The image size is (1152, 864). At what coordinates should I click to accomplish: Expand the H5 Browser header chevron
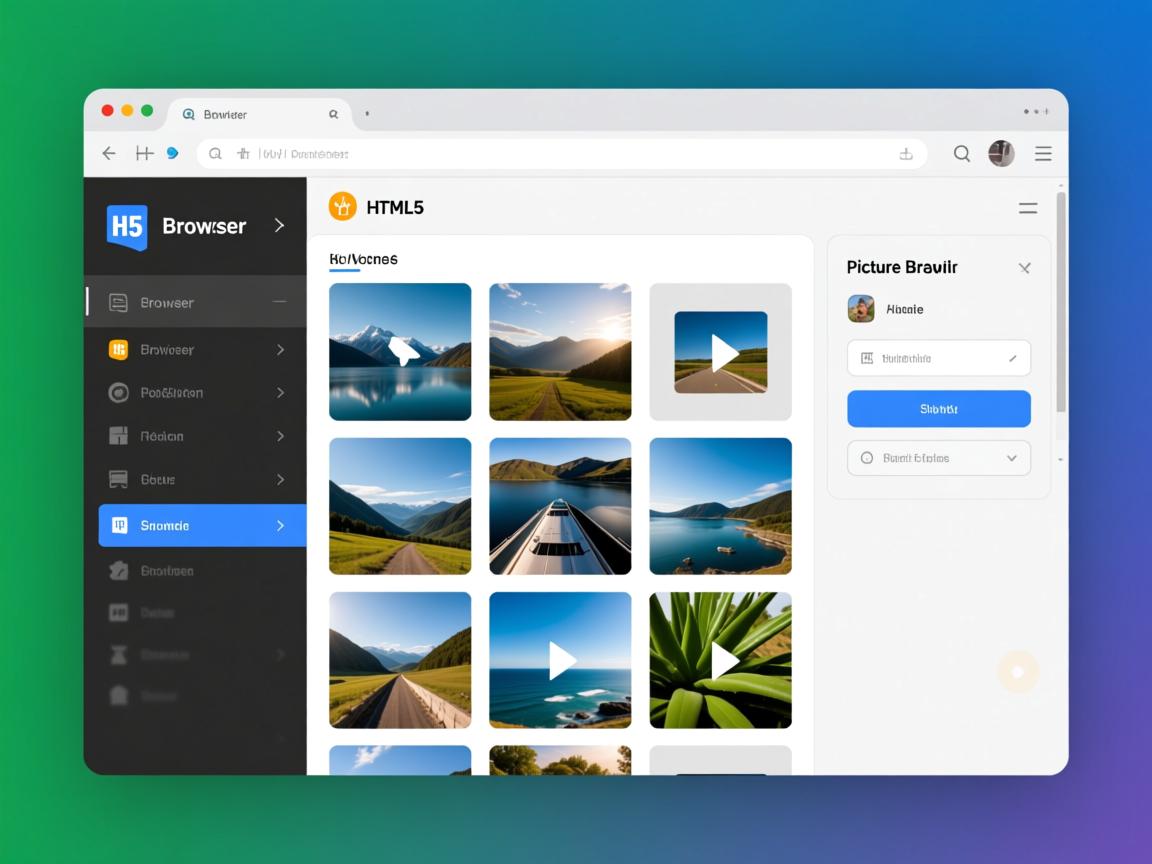point(279,226)
